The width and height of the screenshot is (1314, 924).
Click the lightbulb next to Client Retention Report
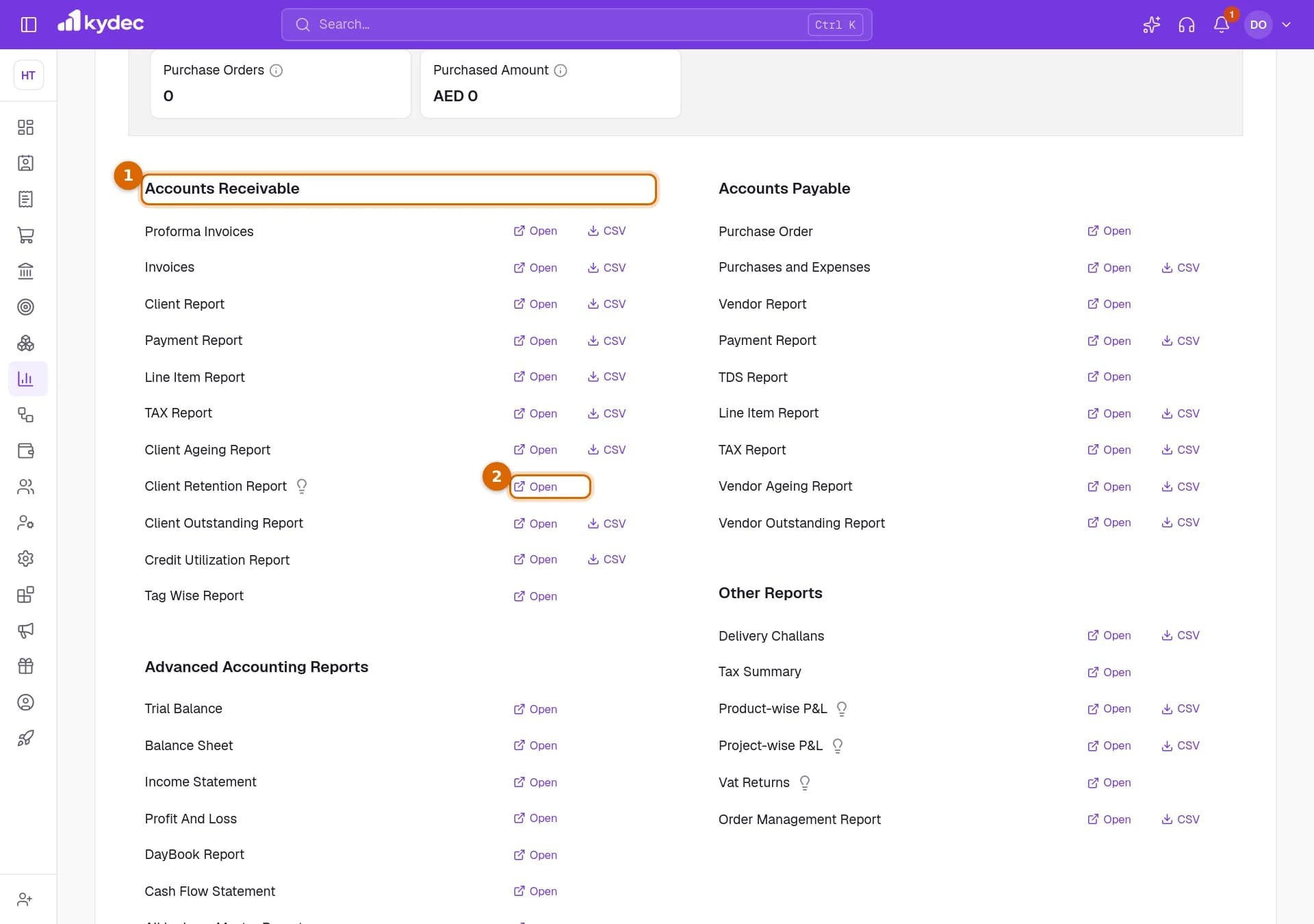coord(302,486)
